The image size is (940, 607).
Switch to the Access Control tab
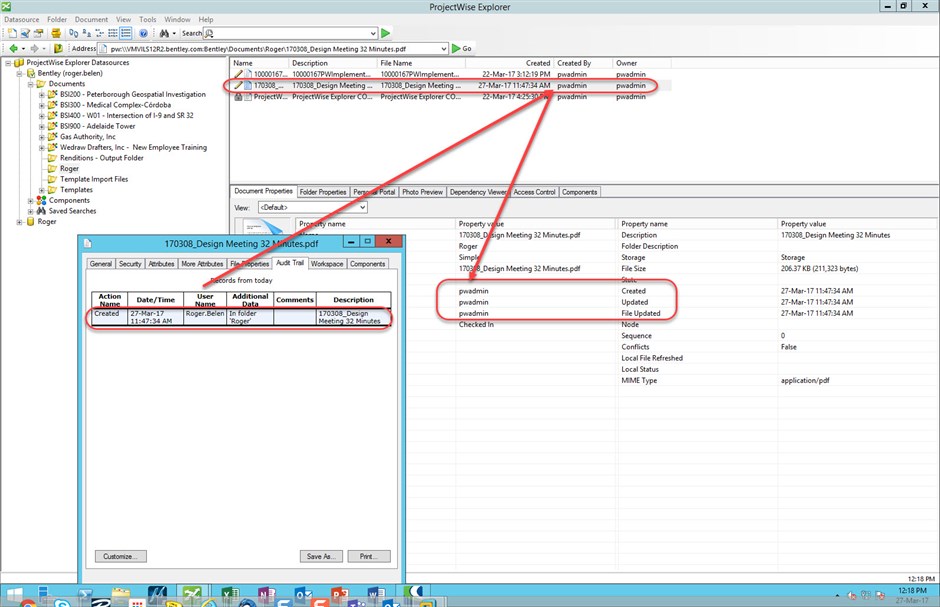533,192
